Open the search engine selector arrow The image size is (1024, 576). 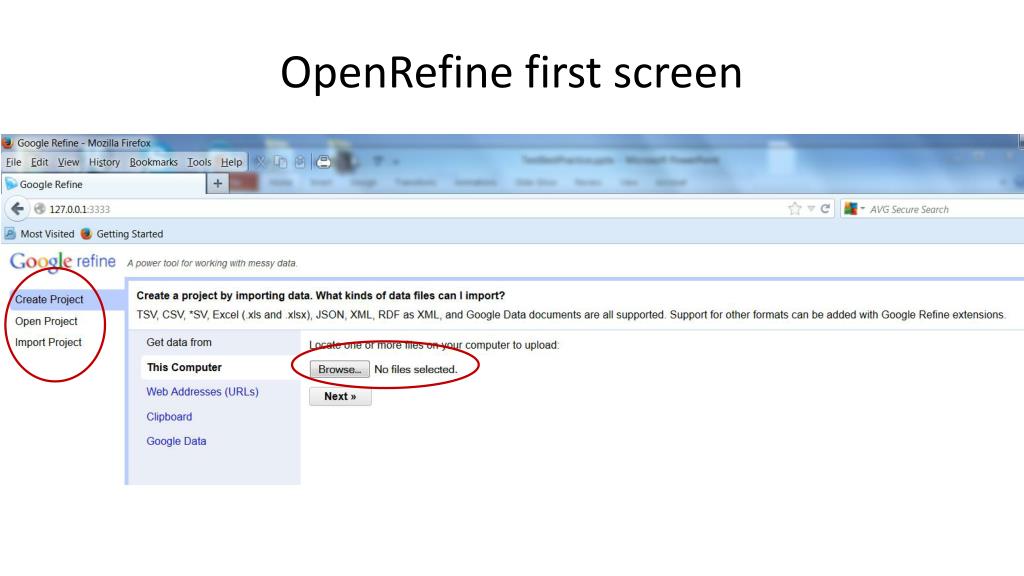[863, 208]
